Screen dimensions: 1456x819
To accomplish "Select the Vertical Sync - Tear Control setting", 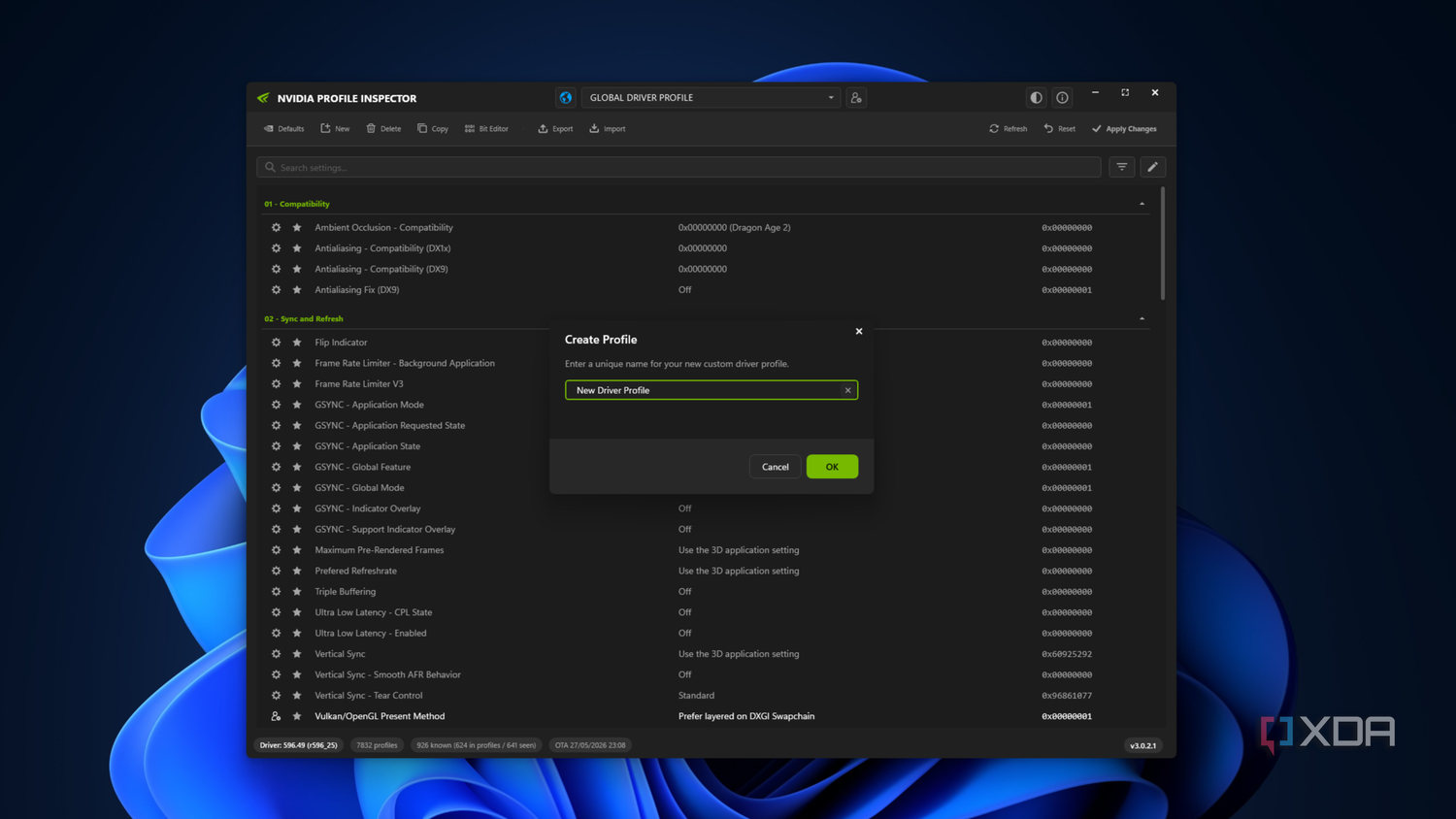I will (x=369, y=696).
